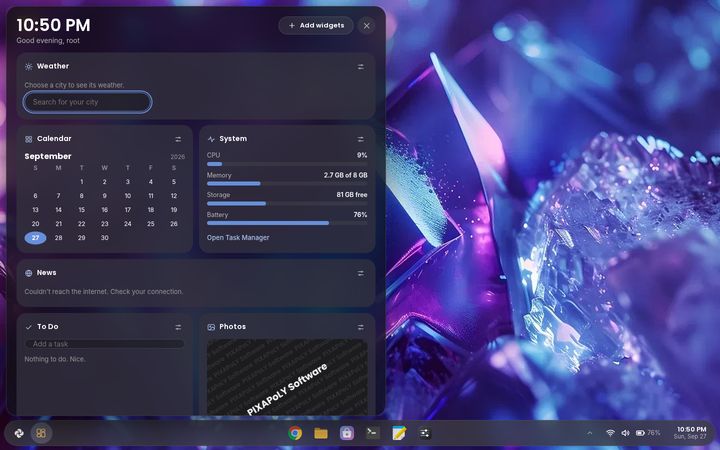
Task: Select September 19 in calendar
Action: 174,210
